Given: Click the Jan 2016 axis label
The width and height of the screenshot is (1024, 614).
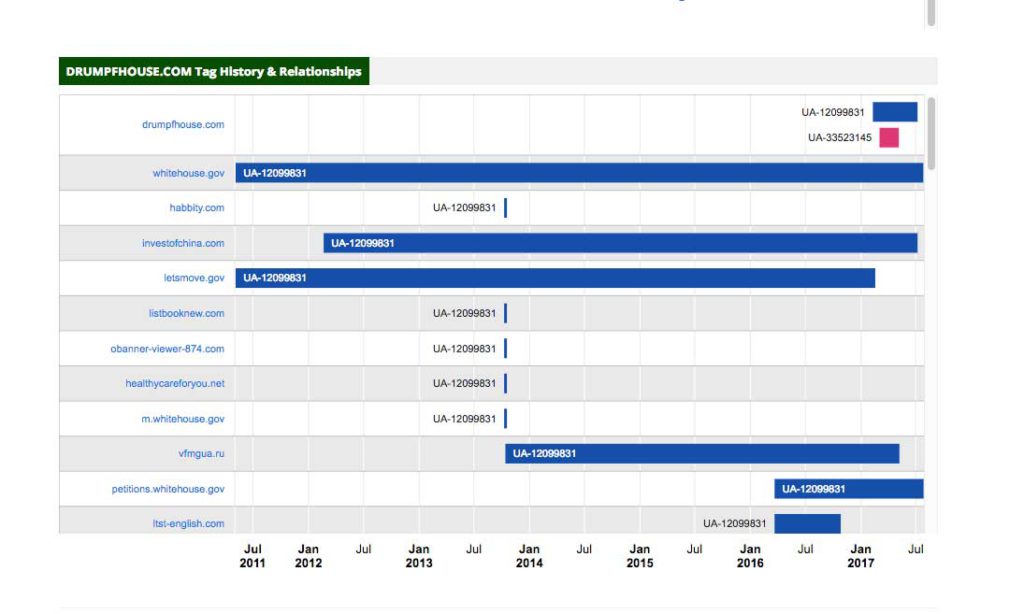Looking at the screenshot, I should (x=750, y=556).
